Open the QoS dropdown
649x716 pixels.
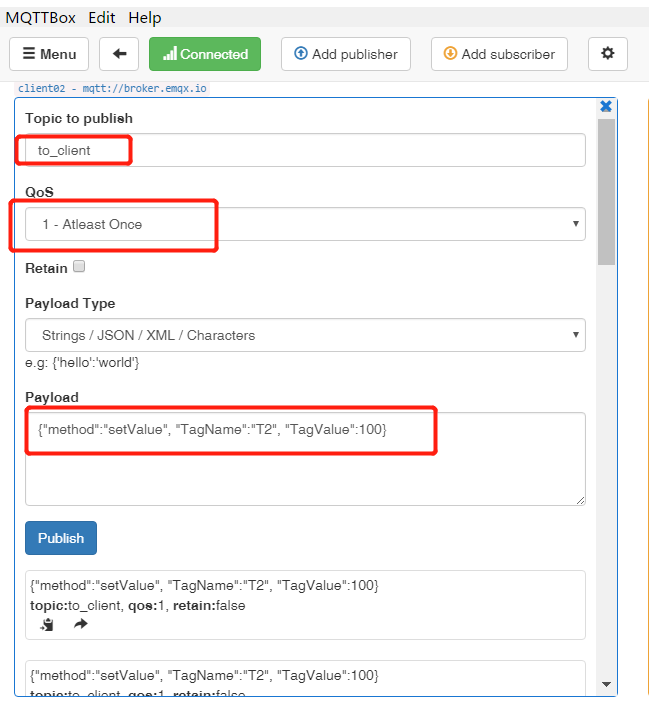coord(305,224)
